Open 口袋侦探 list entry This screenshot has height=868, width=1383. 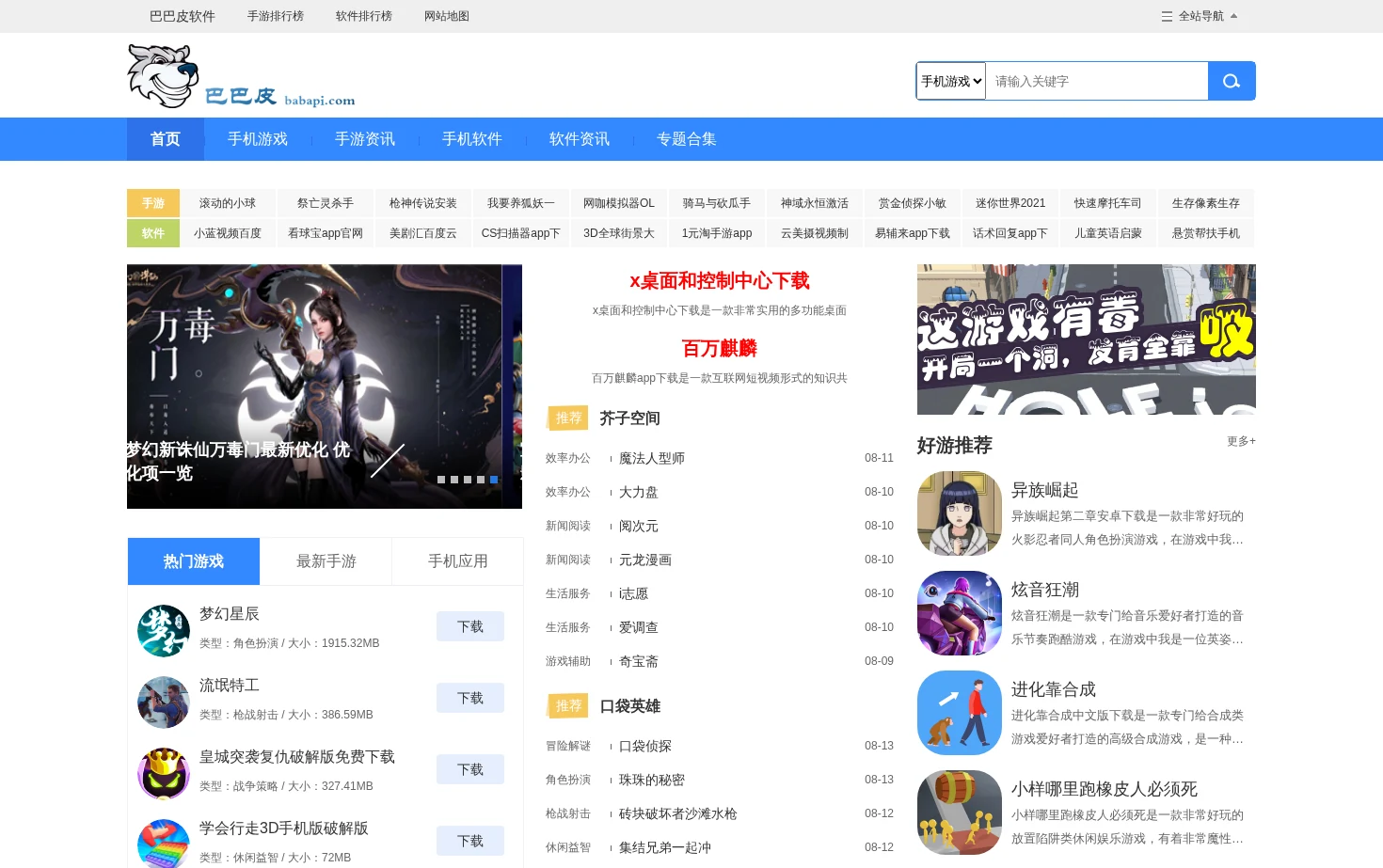pyautogui.click(x=645, y=746)
